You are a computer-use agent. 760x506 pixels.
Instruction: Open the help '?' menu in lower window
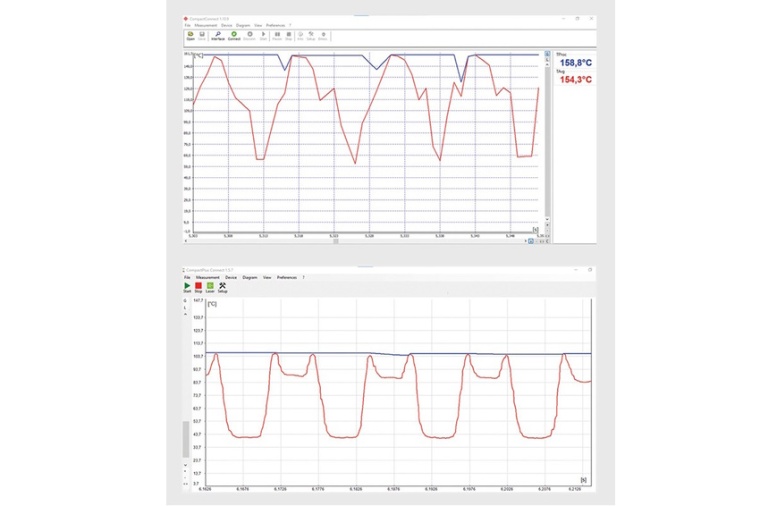[x=303, y=277]
